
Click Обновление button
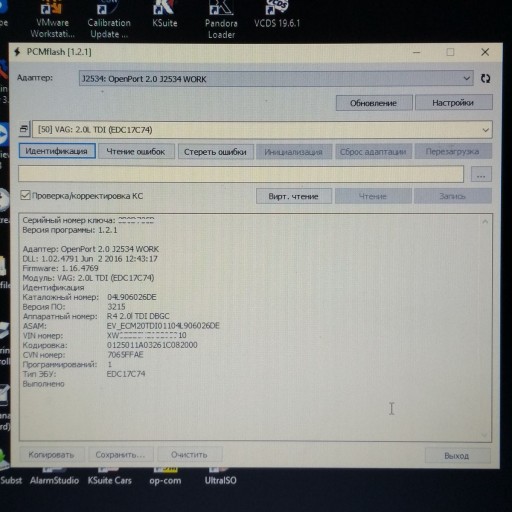(374, 103)
